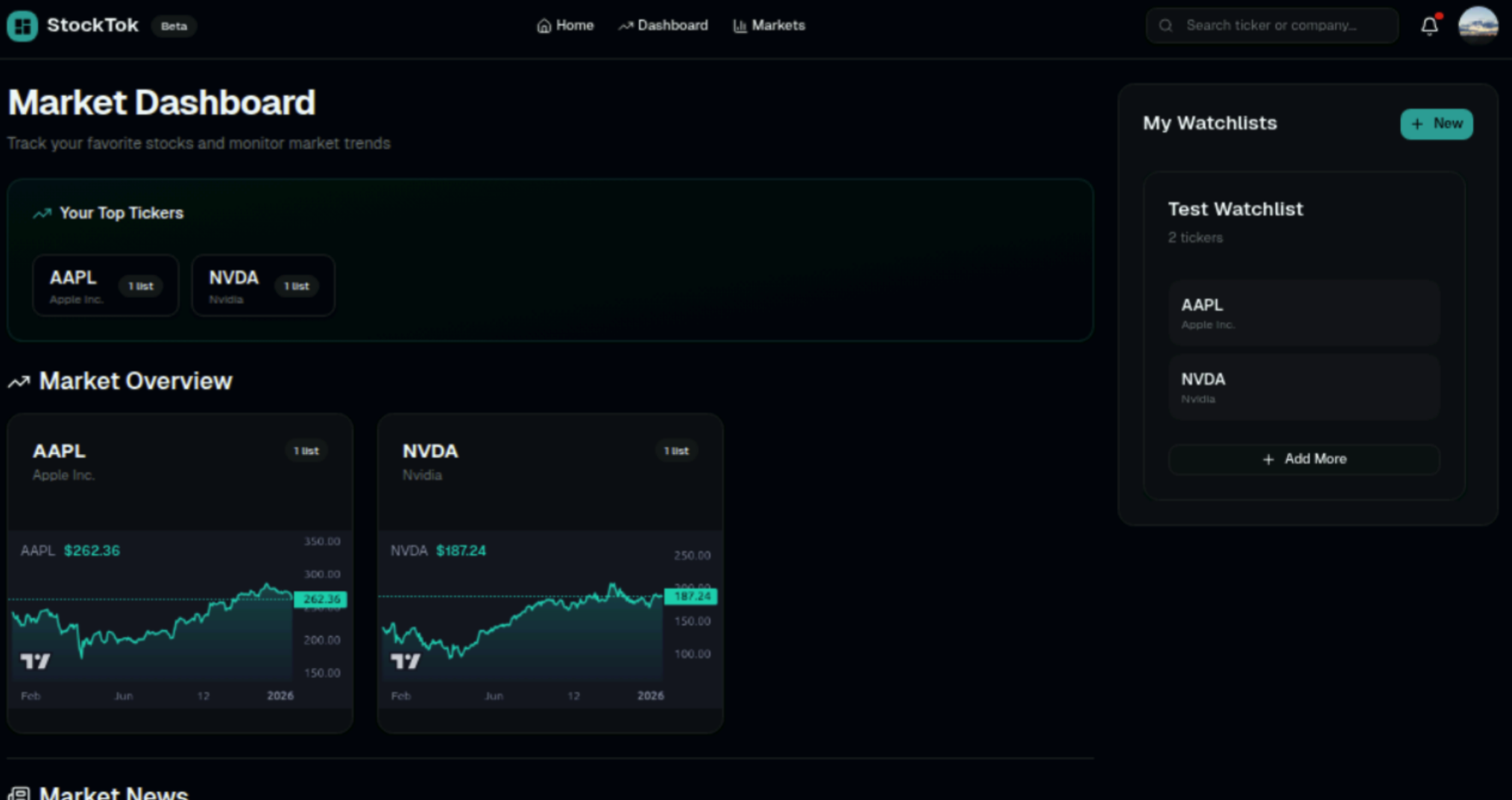
Task: Open the user profile avatar
Action: point(1478,26)
